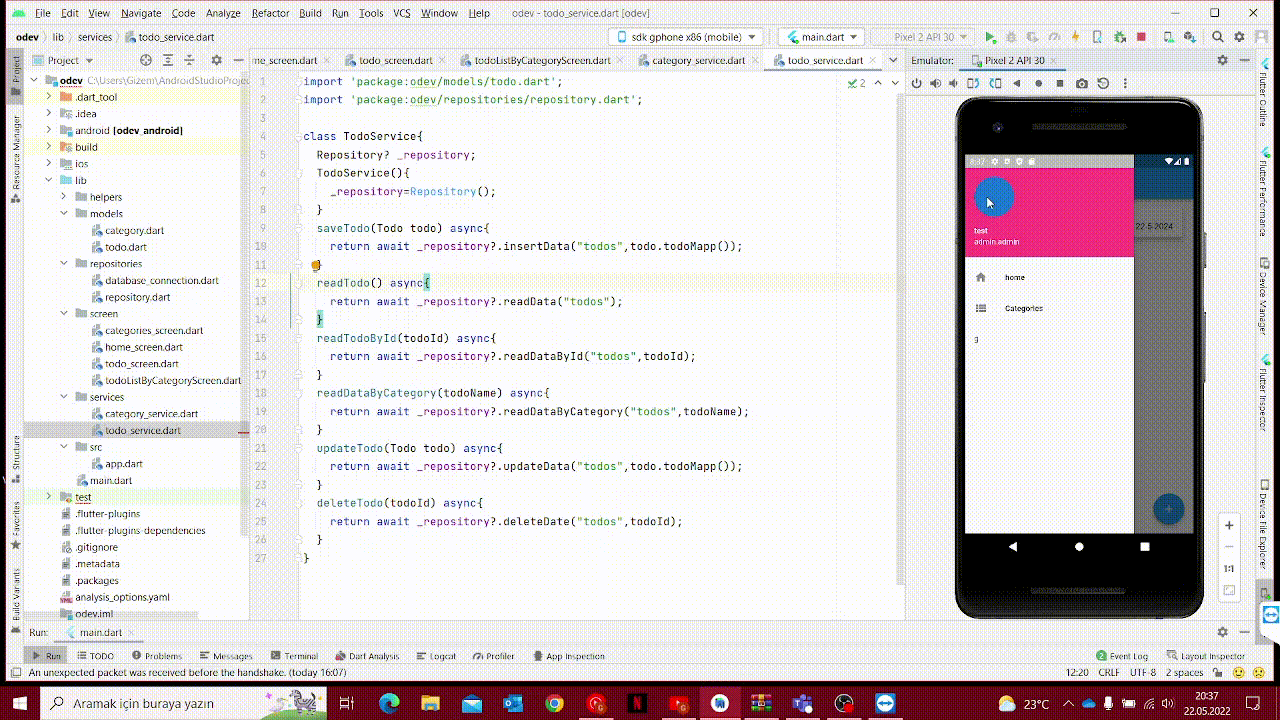Lower emulator volume with volume down icon
The image size is (1280, 720).
[954, 84]
